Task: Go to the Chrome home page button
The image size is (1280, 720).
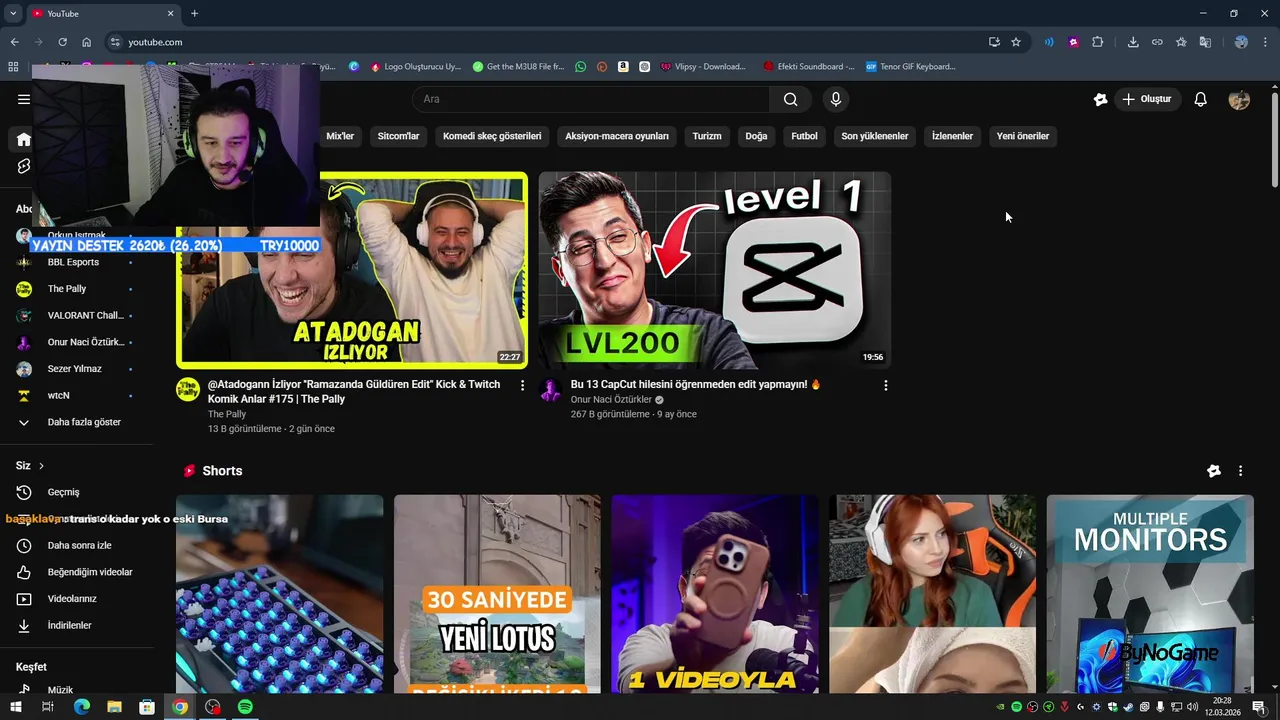Action: (86, 42)
